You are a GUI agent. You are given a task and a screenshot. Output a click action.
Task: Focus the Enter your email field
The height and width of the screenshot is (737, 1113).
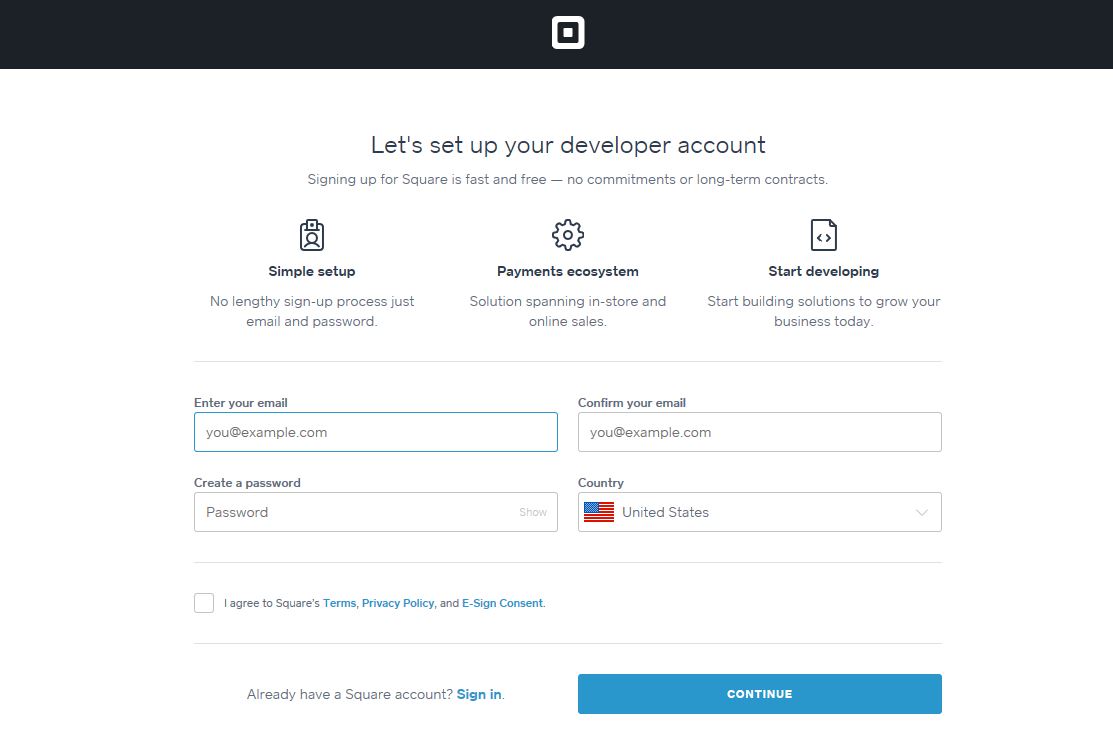[375, 432]
